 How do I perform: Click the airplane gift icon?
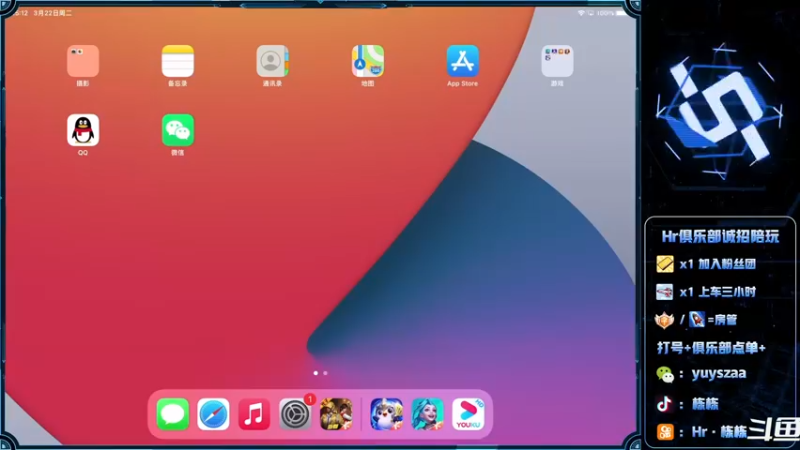pos(664,292)
